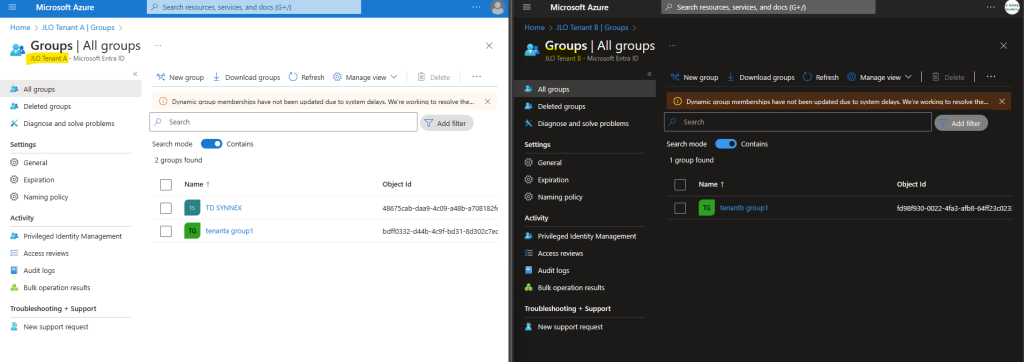
Task: Toggle Search mode switch in Tenant B
Action: point(726,144)
